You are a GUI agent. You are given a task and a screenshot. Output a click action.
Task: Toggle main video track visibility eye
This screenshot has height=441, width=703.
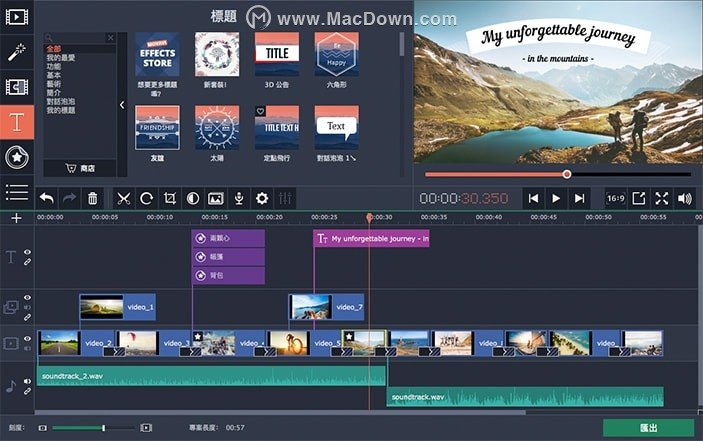coord(27,339)
